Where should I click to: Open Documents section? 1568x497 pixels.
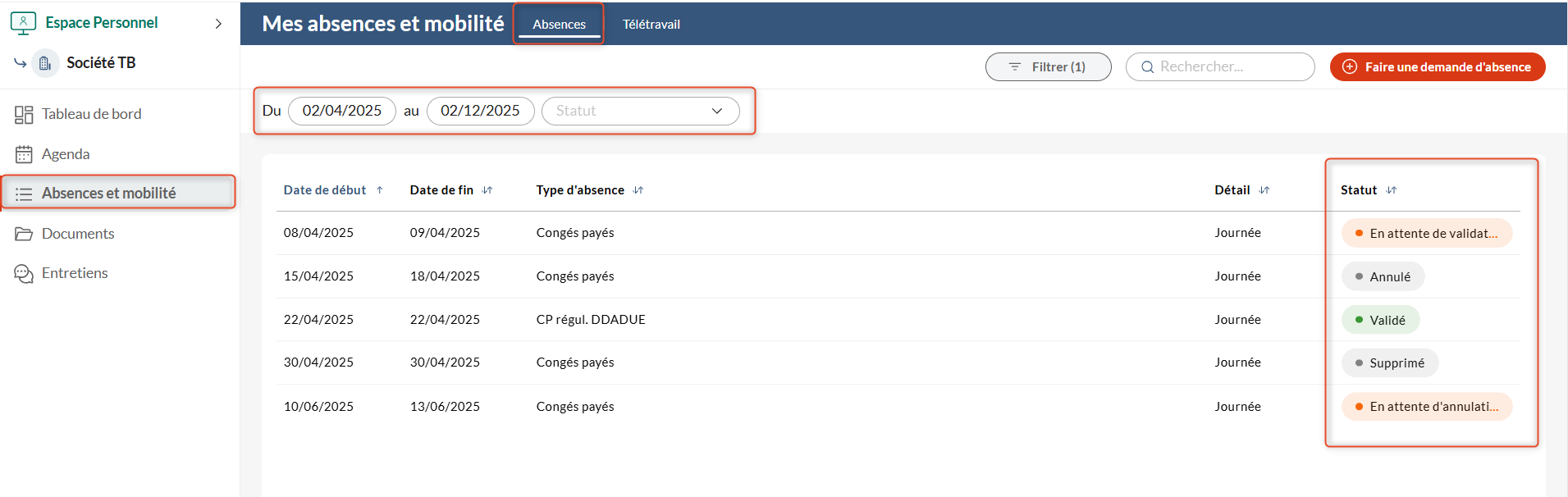tap(78, 234)
